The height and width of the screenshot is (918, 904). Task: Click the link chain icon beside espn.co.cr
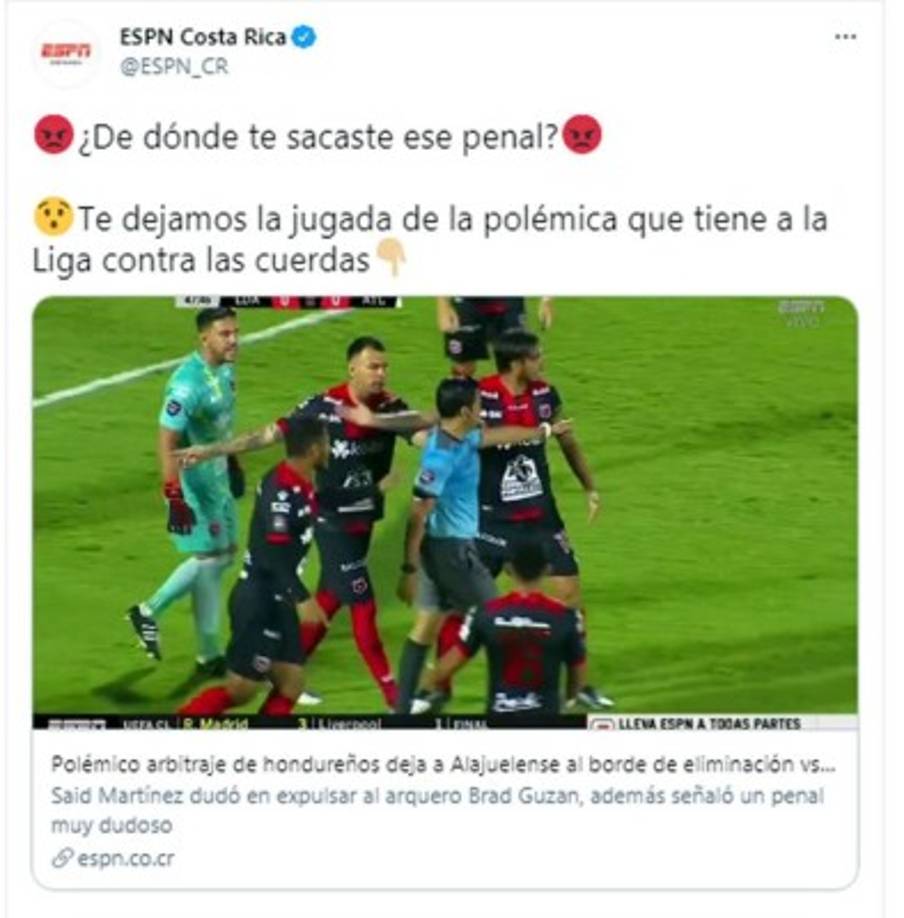62,858
